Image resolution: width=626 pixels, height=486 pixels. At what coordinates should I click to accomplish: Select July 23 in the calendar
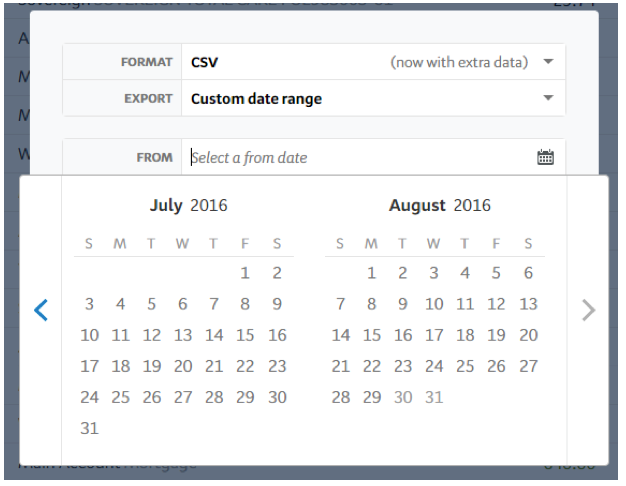click(x=277, y=367)
